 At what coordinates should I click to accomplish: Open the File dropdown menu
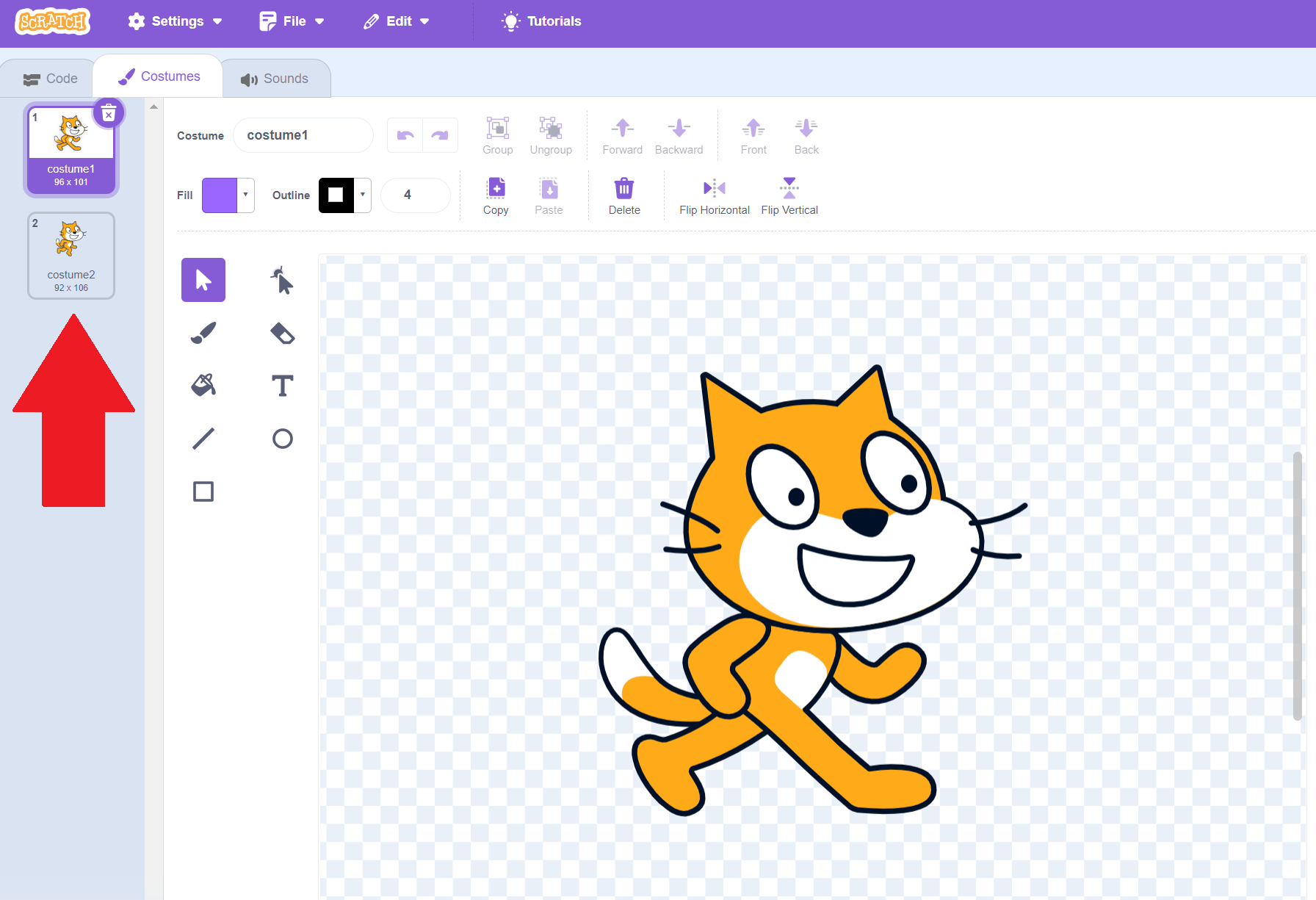coord(292,21)
